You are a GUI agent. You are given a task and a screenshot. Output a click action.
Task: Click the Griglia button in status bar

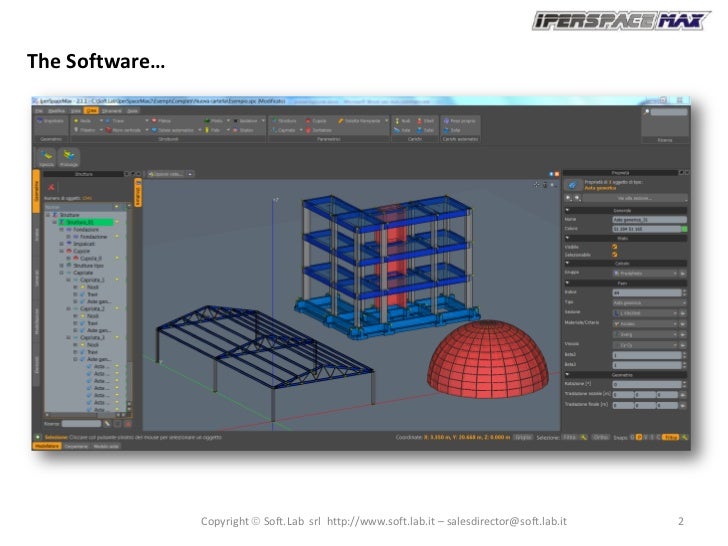522,437
